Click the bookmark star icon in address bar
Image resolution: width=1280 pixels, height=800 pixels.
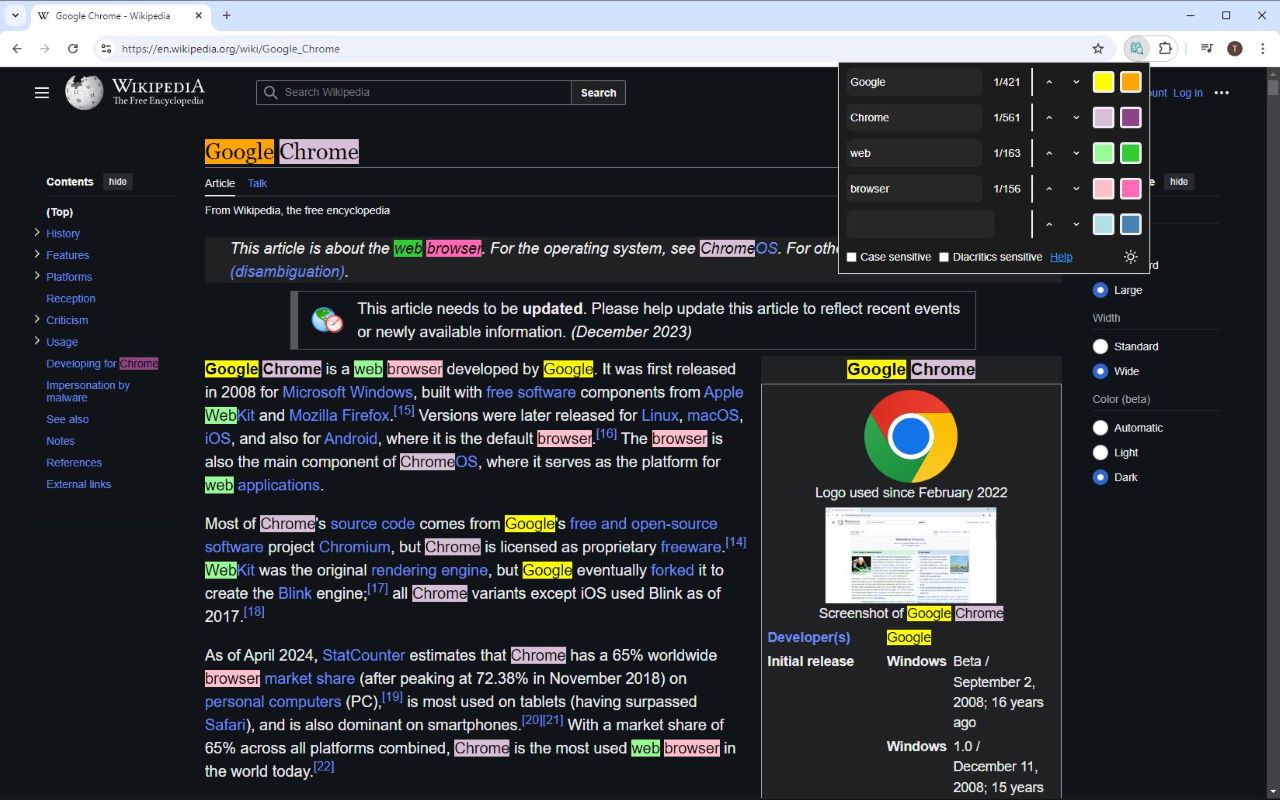(1098, 48)
